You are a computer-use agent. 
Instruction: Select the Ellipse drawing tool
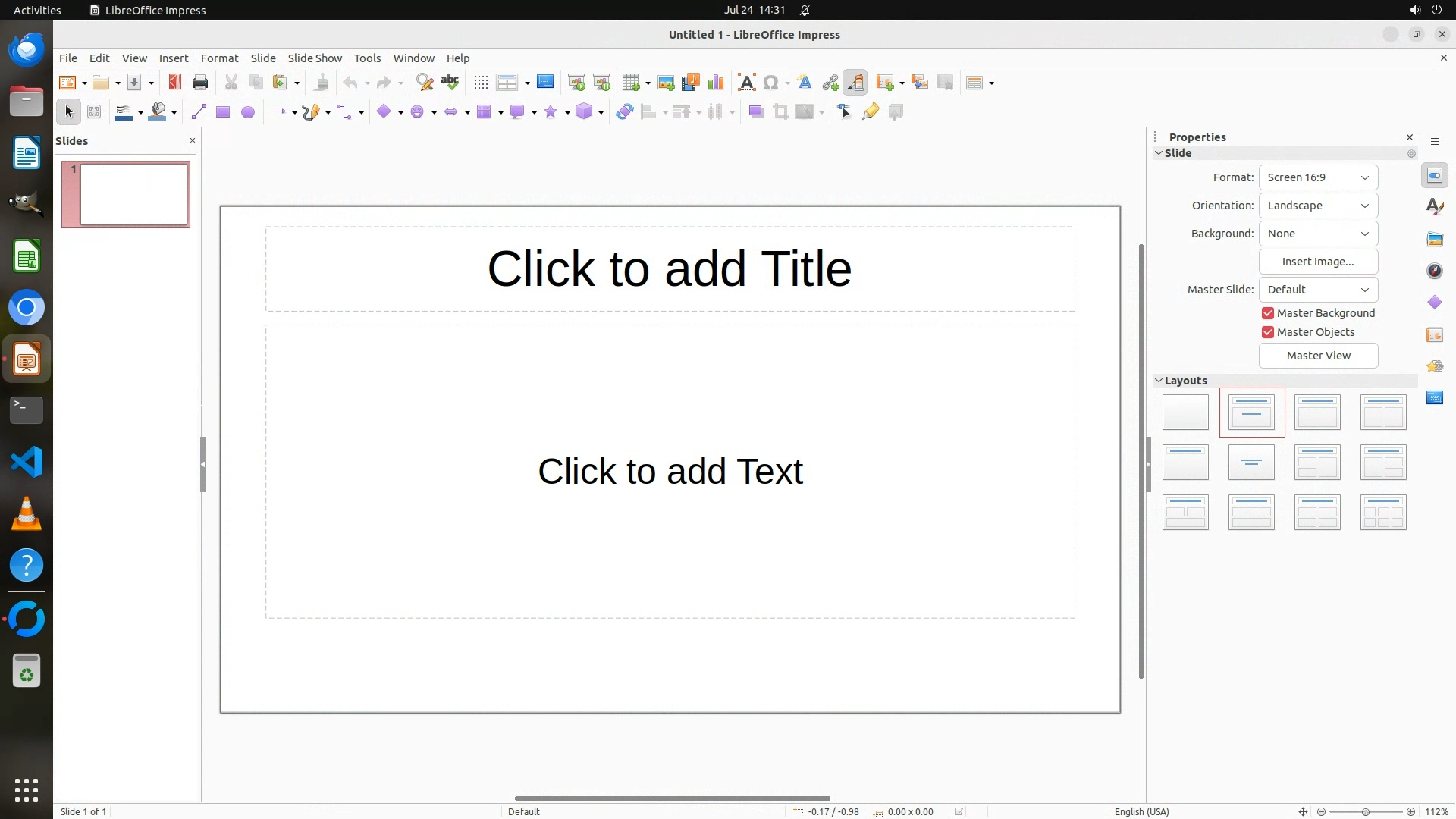point(248,112)
